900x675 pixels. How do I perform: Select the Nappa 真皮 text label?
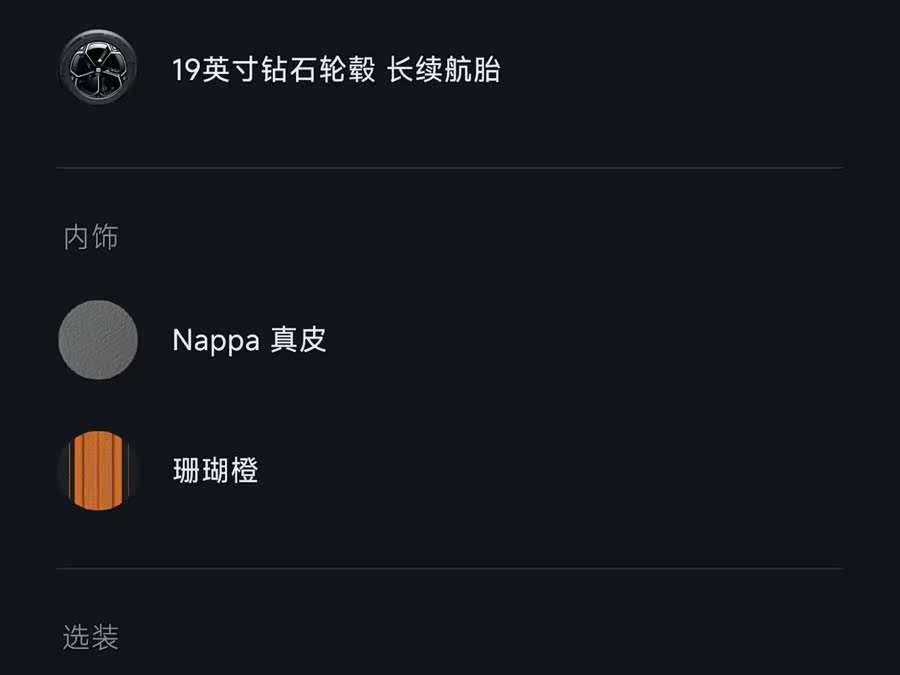(x=249, y=340)
